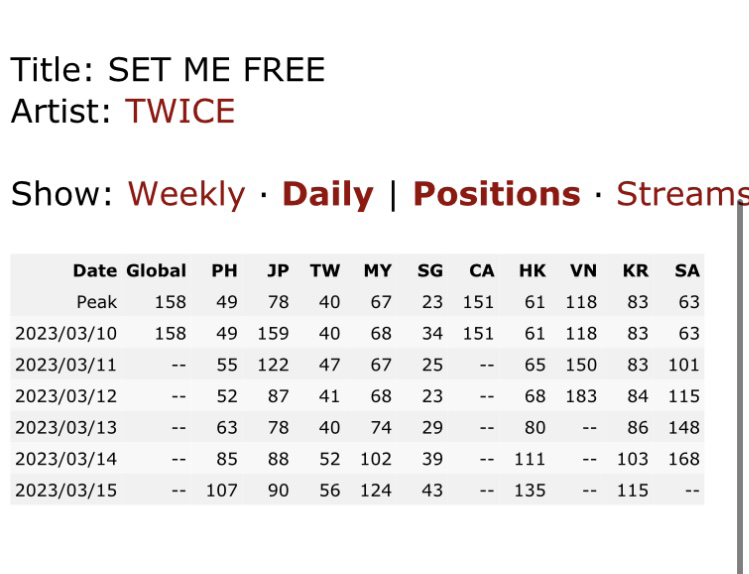Select the 2023/03/10 date row label
This screenshot has height=574, width=749.
[65, 333]
